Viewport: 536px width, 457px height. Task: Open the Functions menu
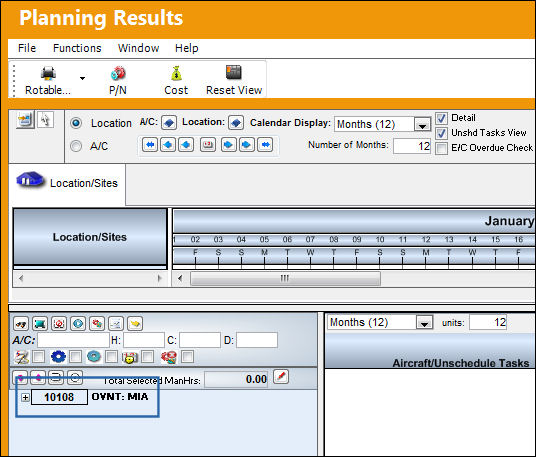(77, 48)
